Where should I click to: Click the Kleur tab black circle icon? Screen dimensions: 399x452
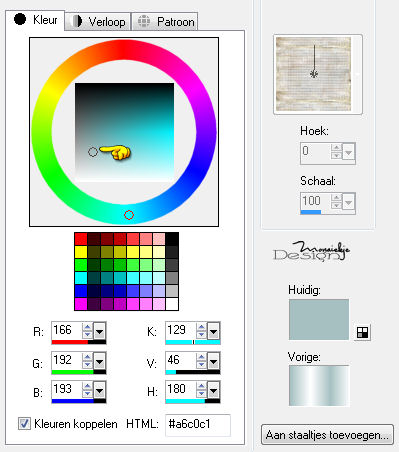(x=20, y=19)
